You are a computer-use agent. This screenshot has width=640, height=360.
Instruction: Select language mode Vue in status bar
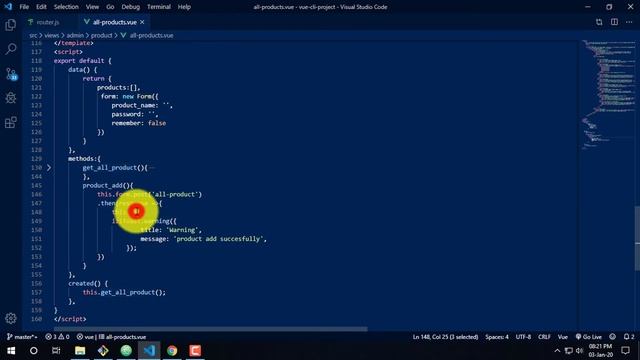563,337
